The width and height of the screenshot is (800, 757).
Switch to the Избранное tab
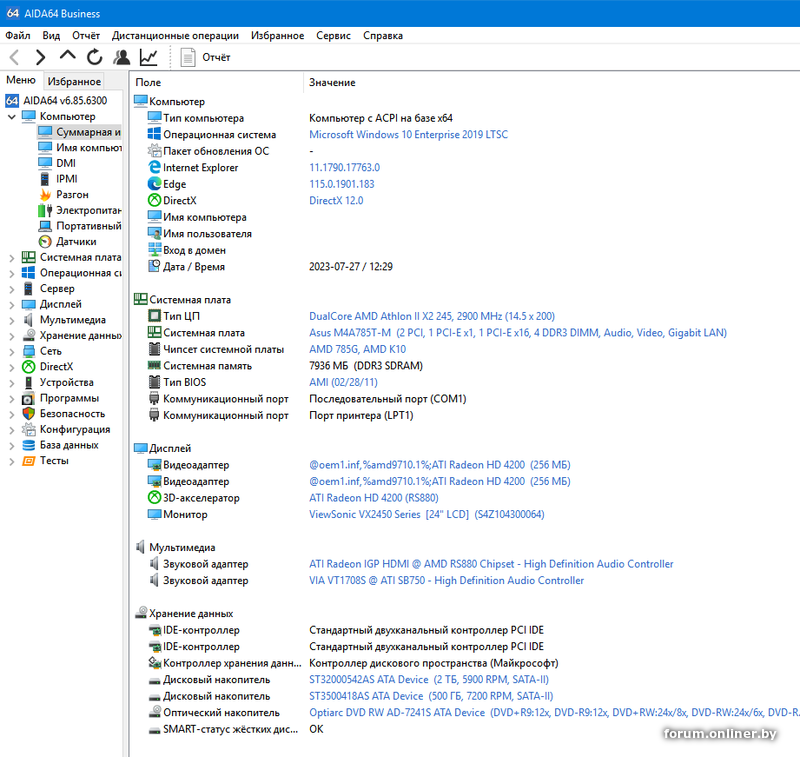[74, 81]
